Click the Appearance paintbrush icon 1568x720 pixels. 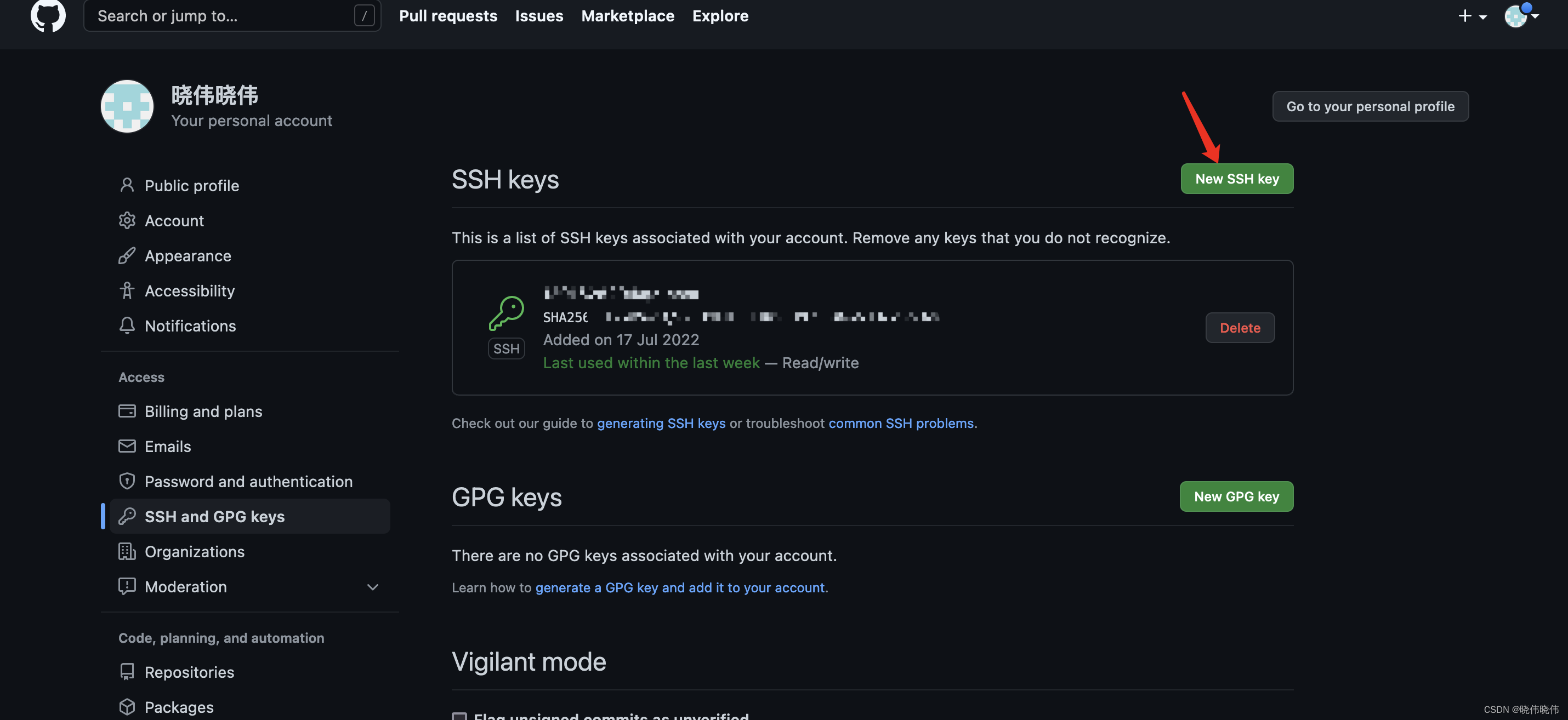coord(127,255)
